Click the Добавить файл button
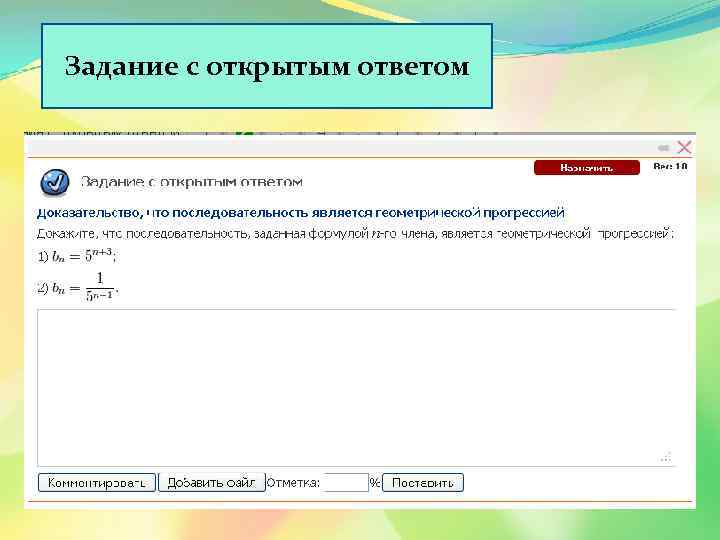Screen dimensions: 720x540 [x=212, y=483]
